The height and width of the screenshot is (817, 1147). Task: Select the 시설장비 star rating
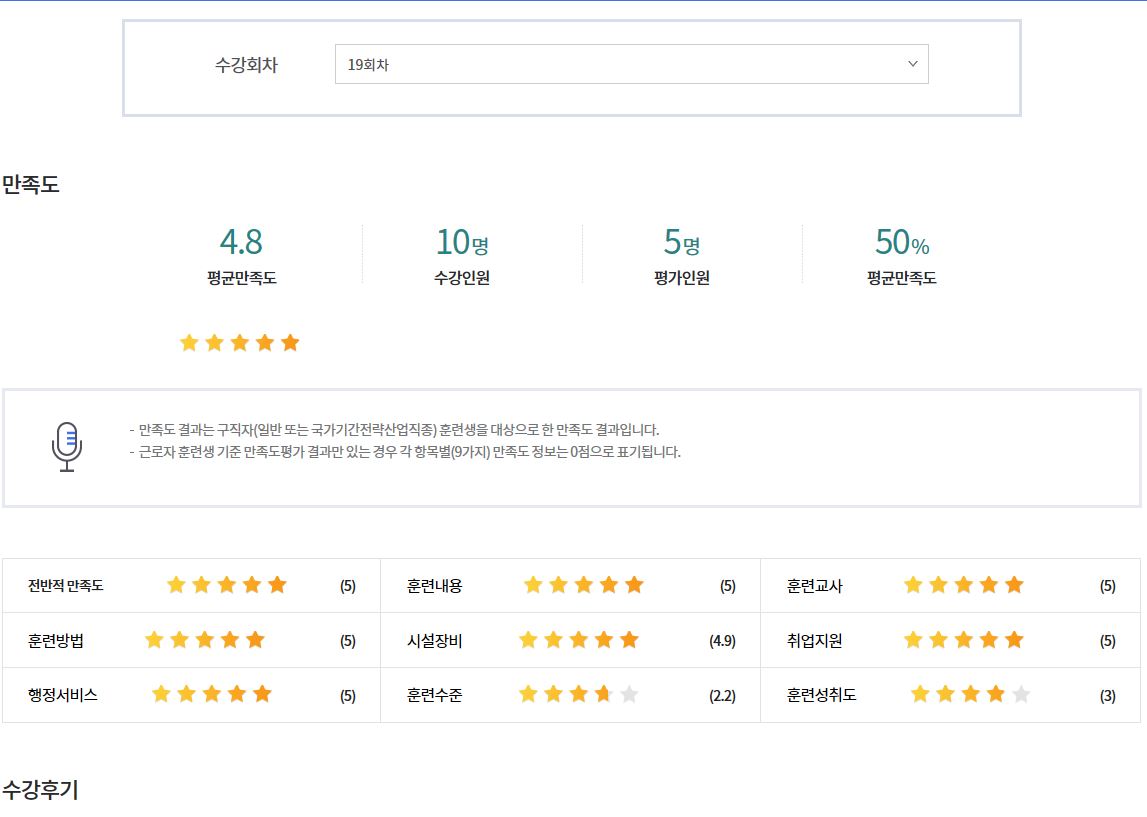[x=578, y=640]
